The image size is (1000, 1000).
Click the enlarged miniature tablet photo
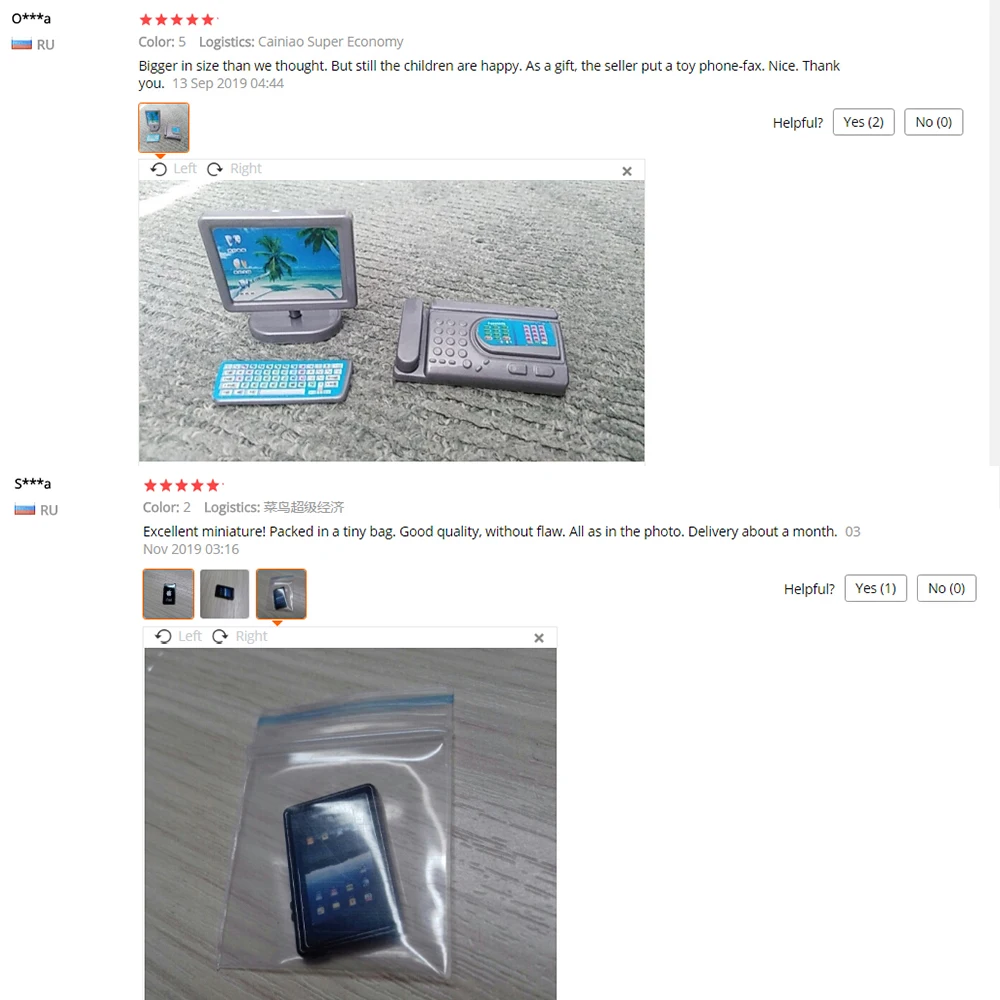click(x=350, y=824)
